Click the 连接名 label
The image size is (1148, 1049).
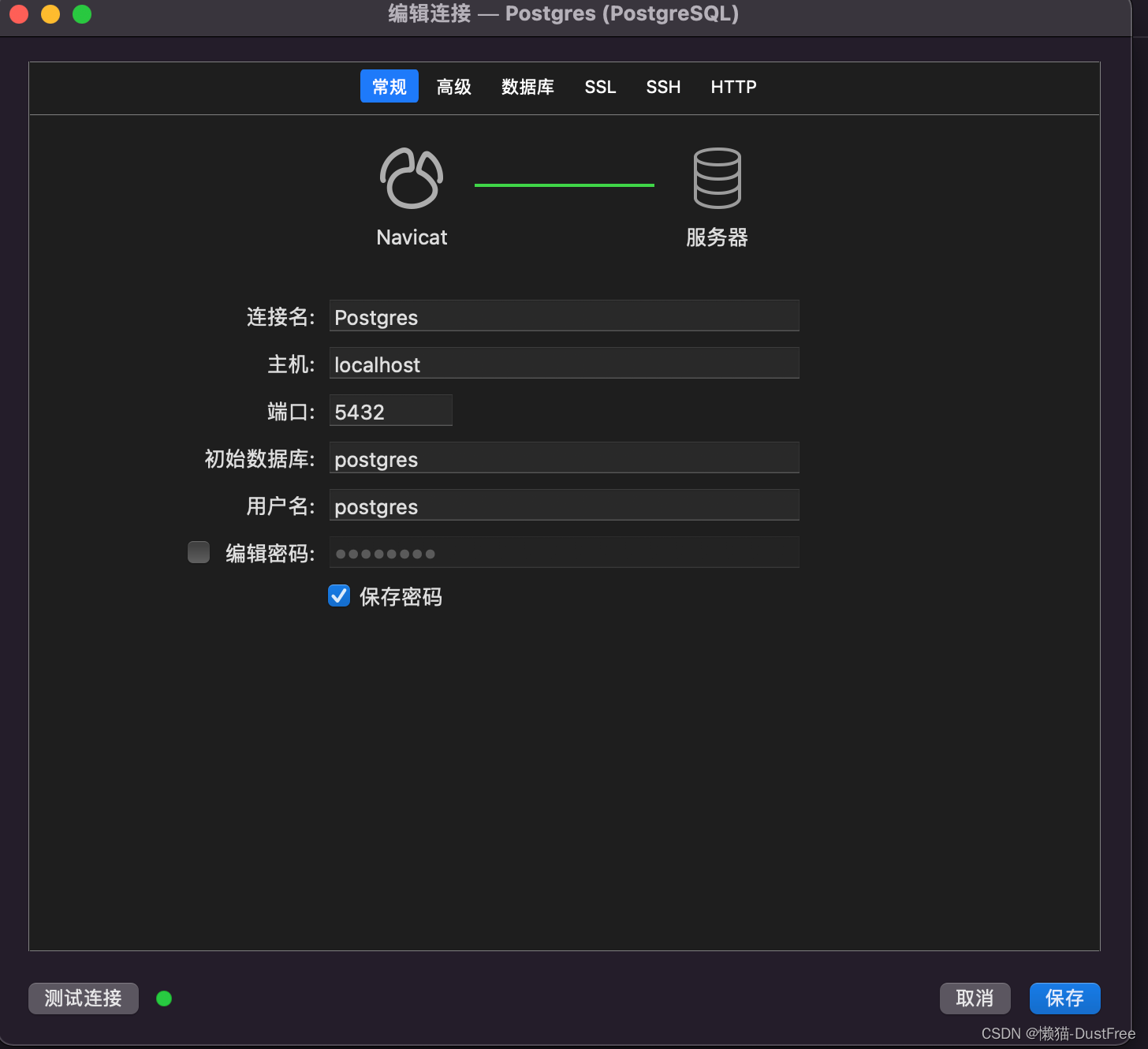click(x=281, y=317)
